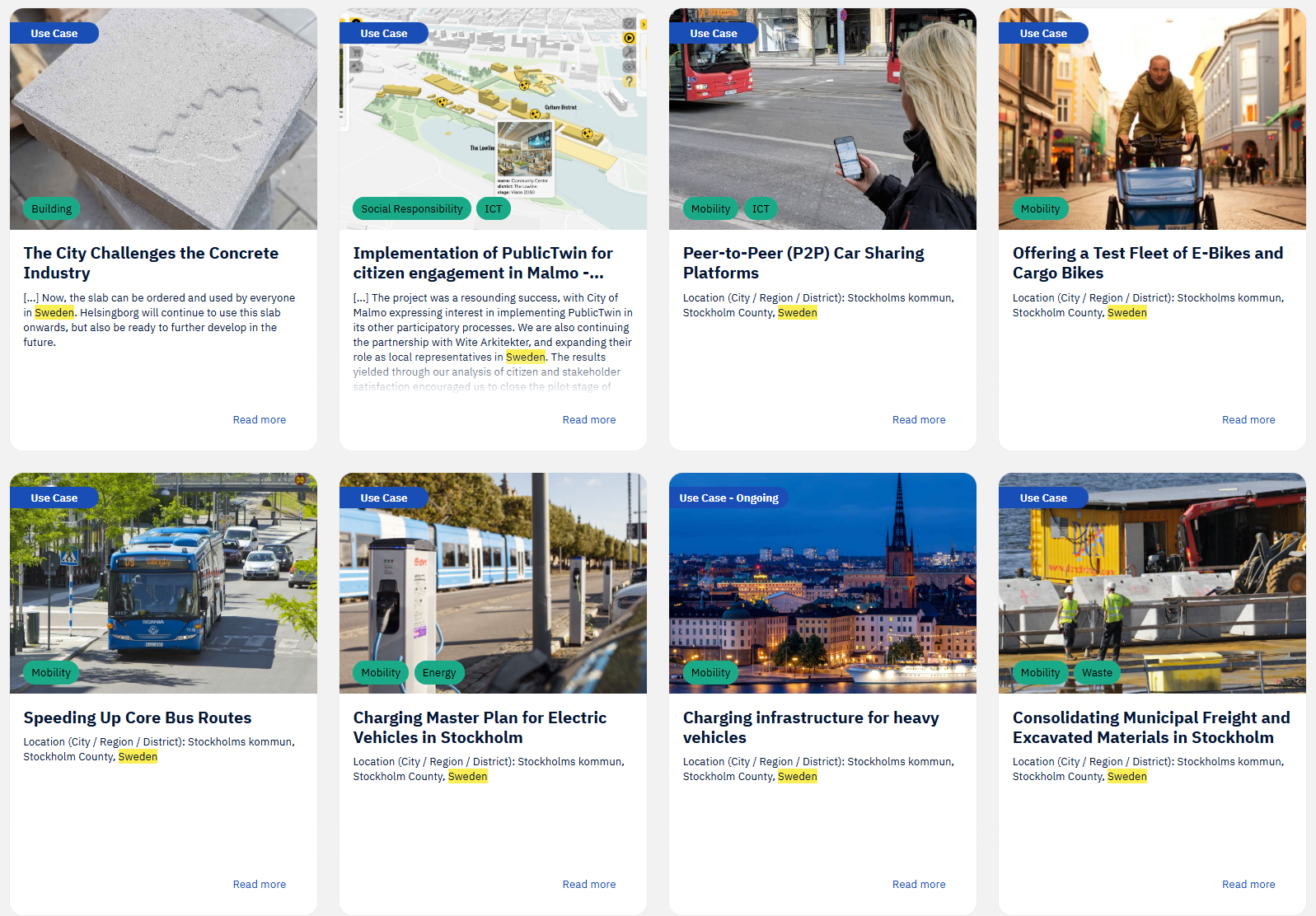Viewport: 1316px width, 916px height.
Task: Select Mobility tag on Core Bus Routes card
Action: (51, 672)
